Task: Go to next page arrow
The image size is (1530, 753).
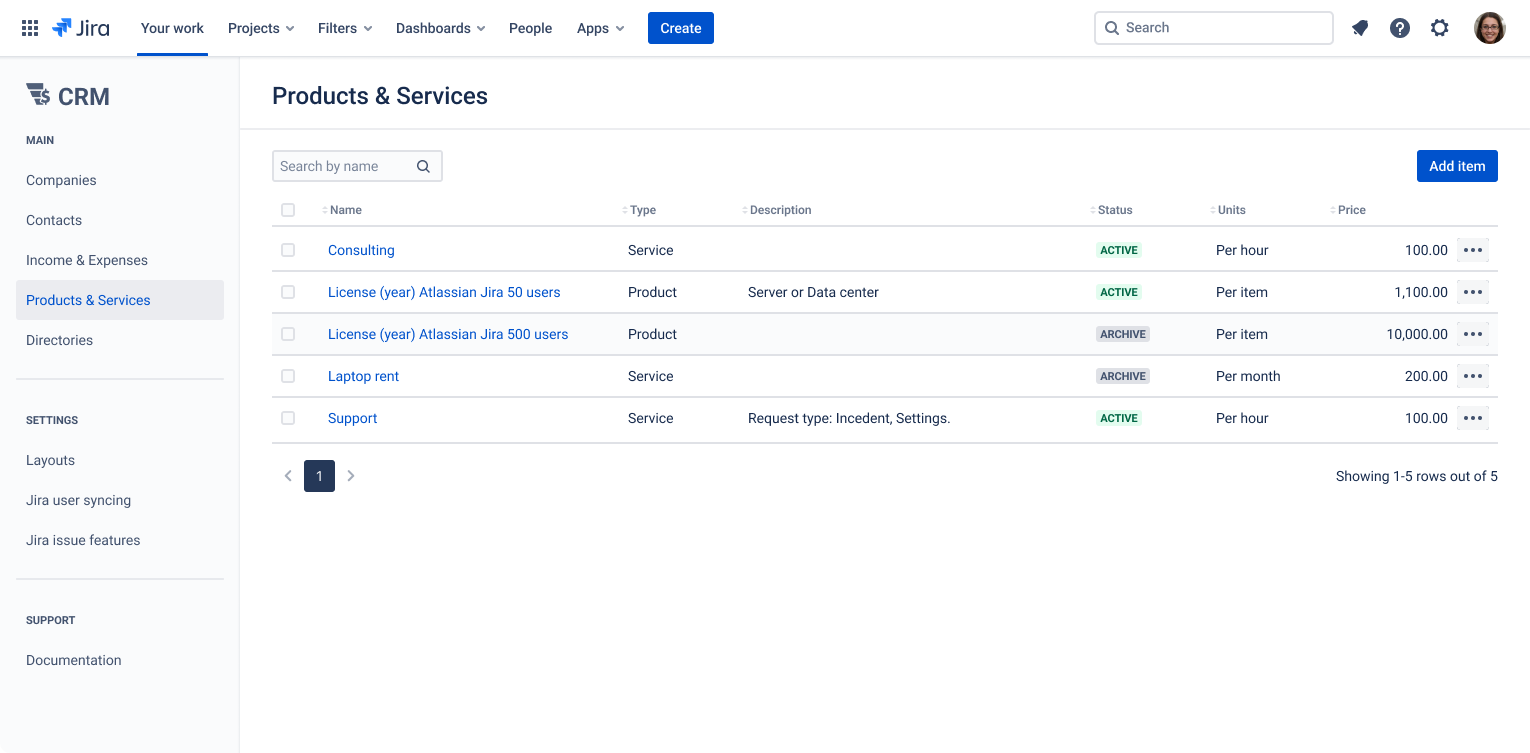Action: pos(351,476)
